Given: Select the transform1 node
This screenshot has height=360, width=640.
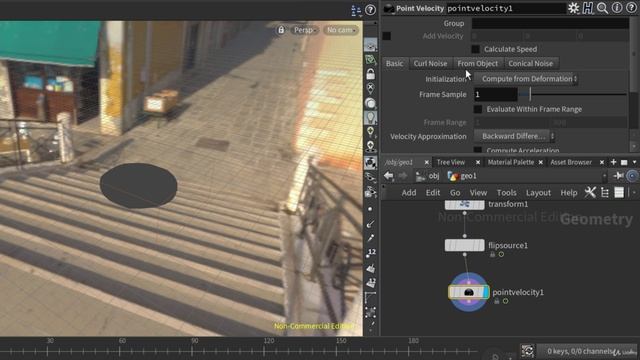Looking at the screenshot, I should coord(464,204).
